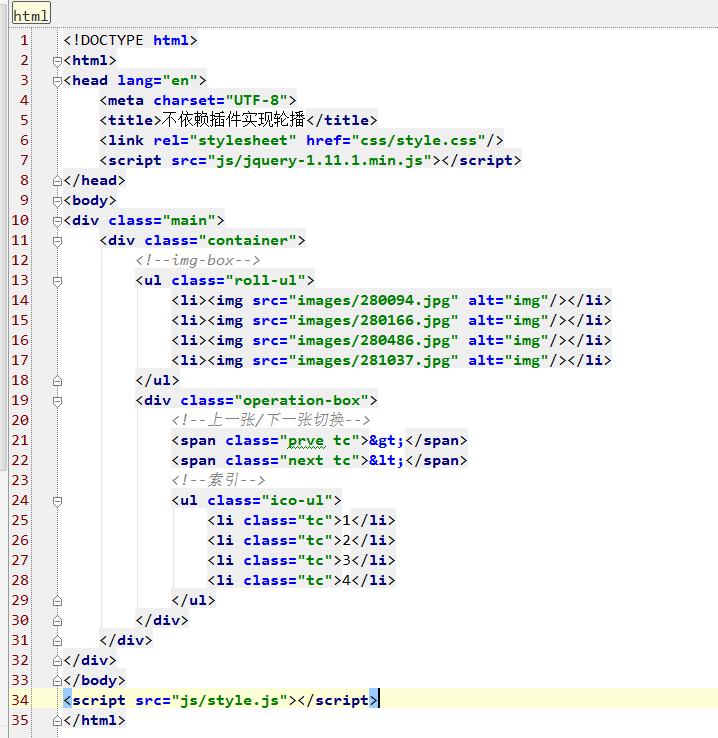The image size is (718, 738).
Task: Collapse operation-box div fold on line 19
Action: (x=57, y=401)
